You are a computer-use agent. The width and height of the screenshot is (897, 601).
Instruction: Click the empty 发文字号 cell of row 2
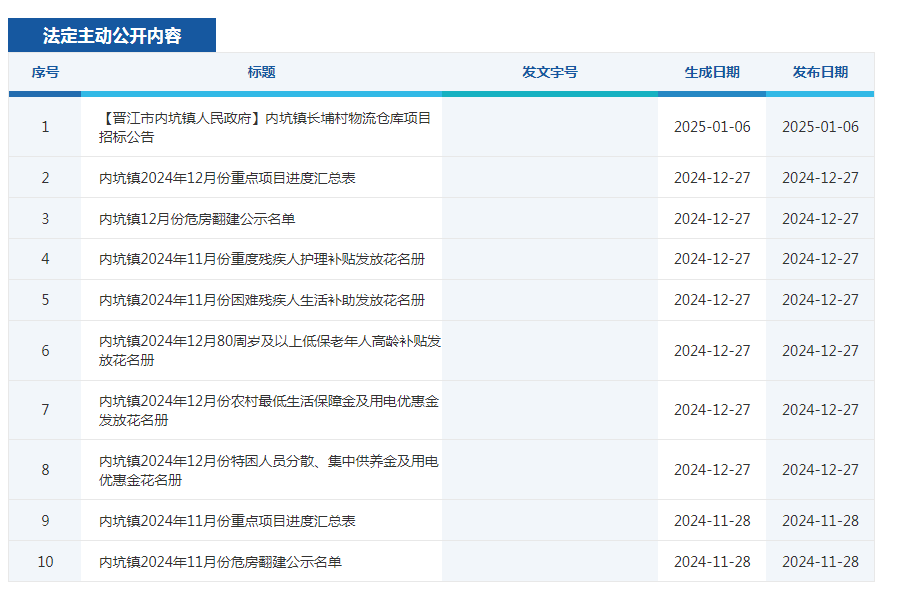point(550,177)
